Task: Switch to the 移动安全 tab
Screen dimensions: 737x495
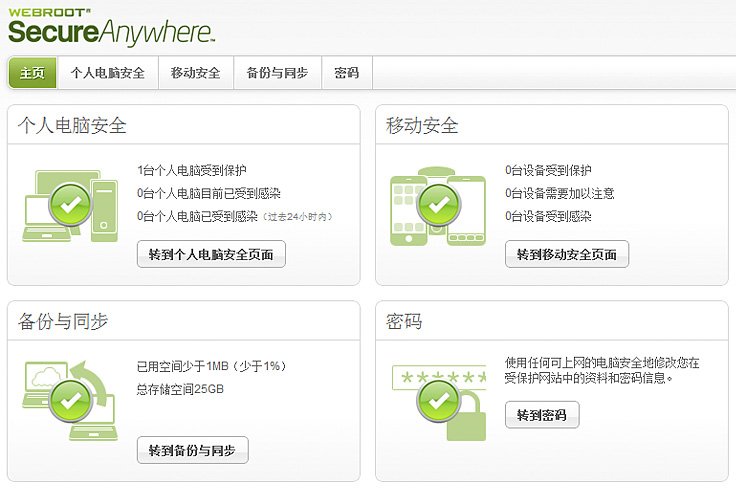Action: coord(196,73)
